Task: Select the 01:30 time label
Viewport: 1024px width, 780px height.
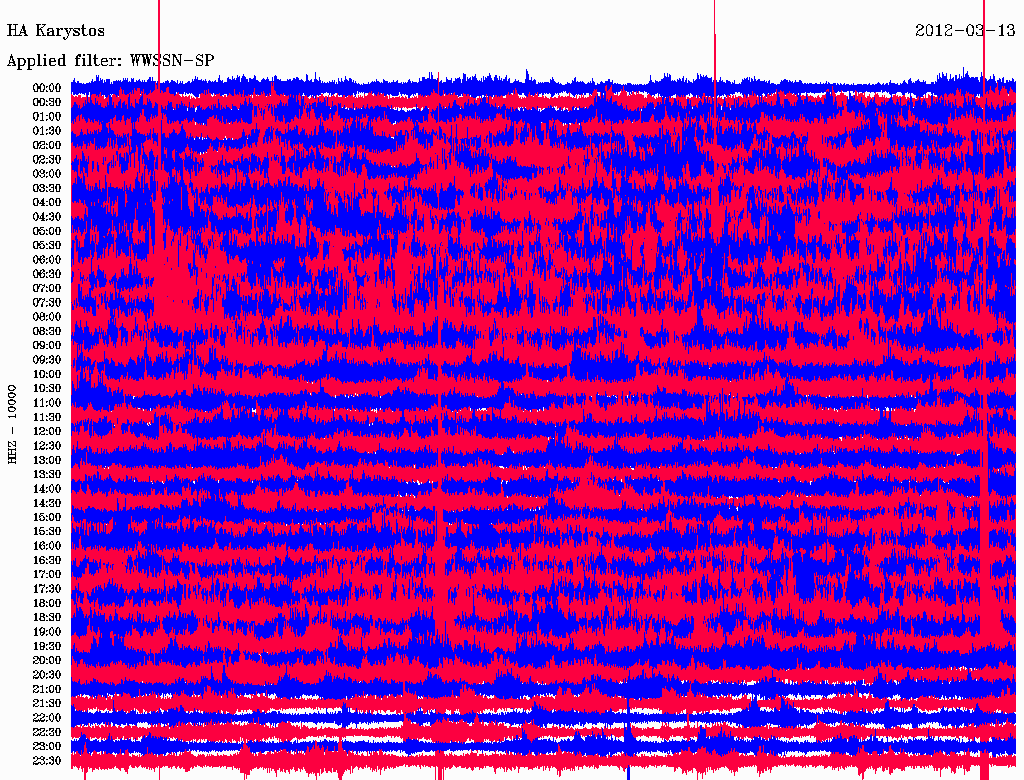Action: click(47, 131)
